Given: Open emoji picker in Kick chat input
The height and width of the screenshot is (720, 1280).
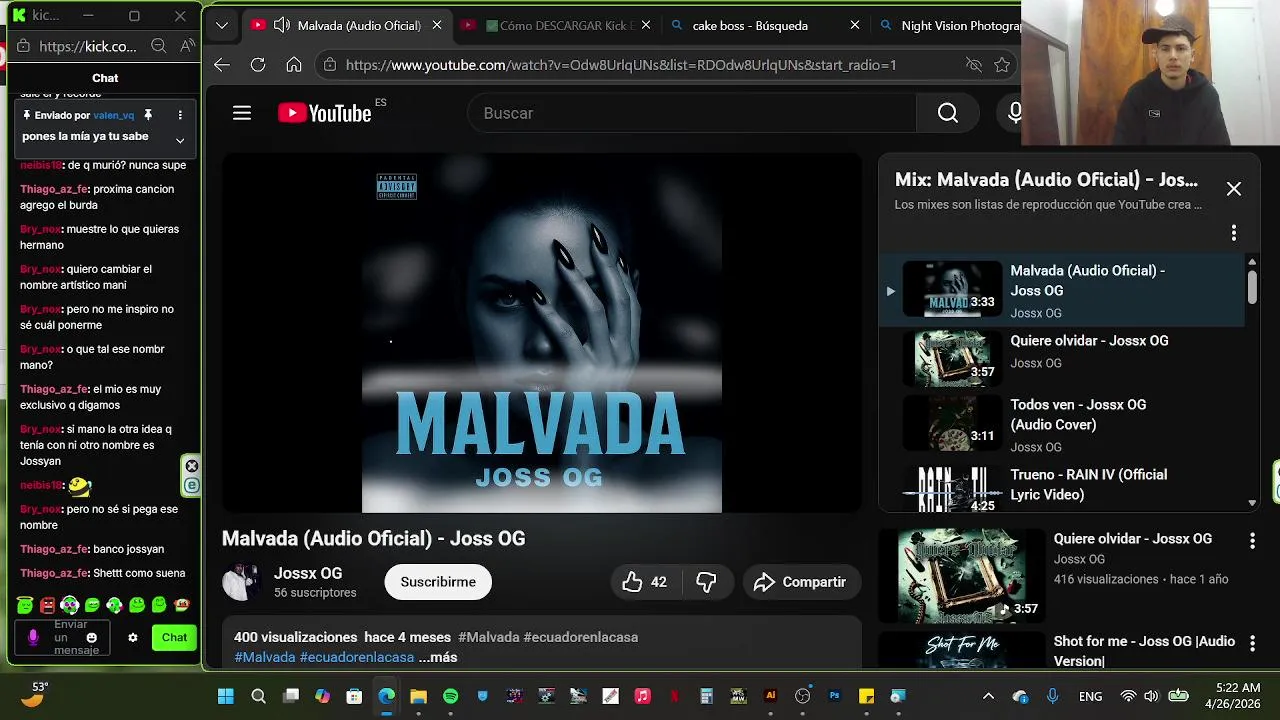Looking at the screenshot, I should click(x=92, y=637).
